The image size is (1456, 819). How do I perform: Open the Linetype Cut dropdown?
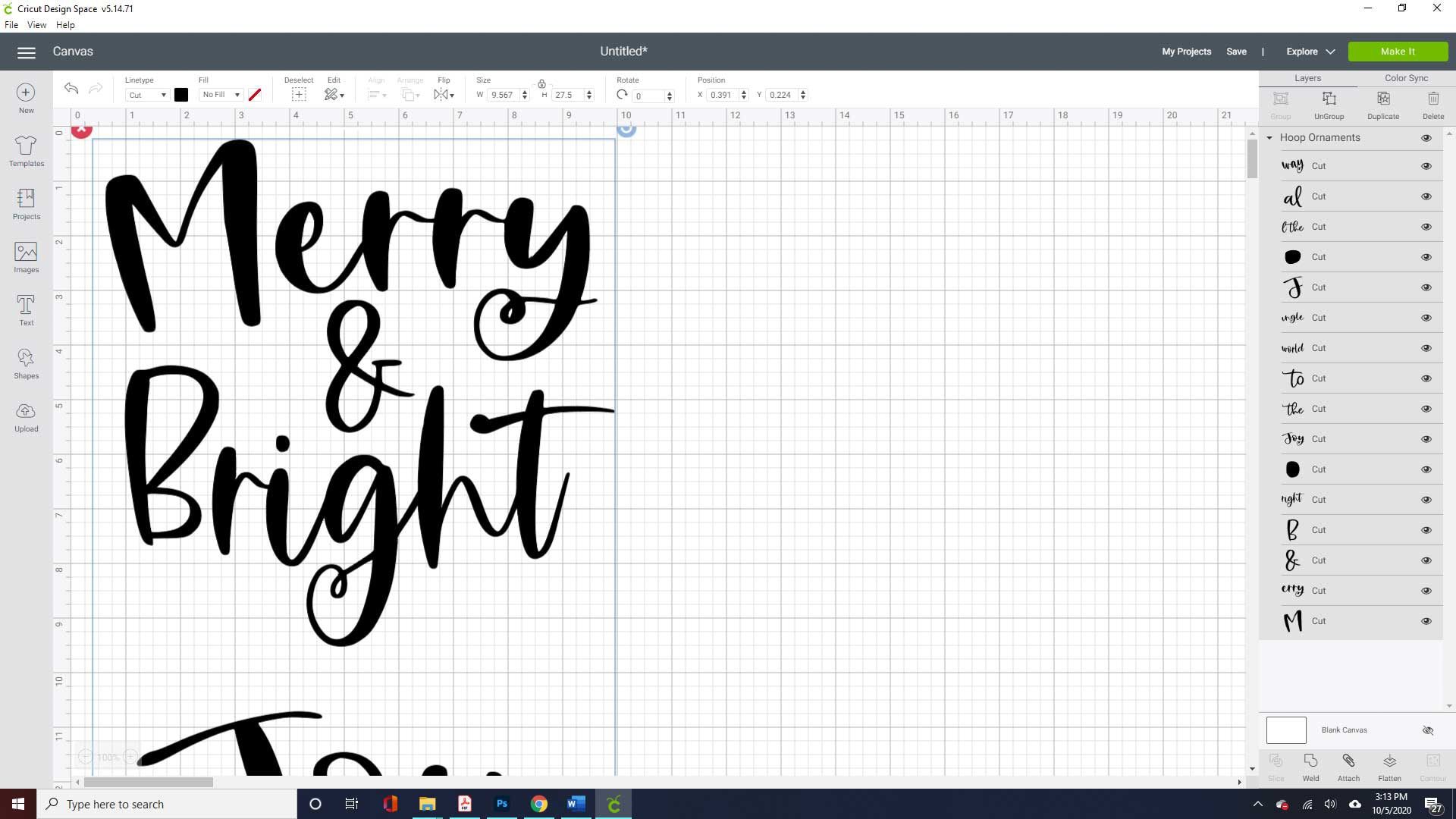(146, 95)
